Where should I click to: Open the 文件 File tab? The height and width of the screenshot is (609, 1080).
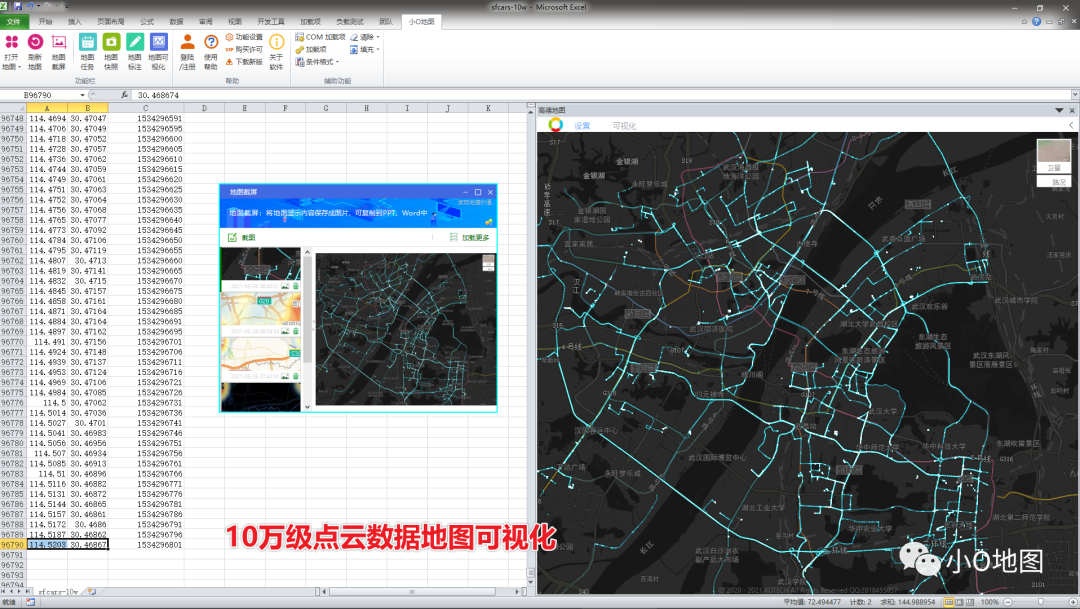(x=14, y=22)
